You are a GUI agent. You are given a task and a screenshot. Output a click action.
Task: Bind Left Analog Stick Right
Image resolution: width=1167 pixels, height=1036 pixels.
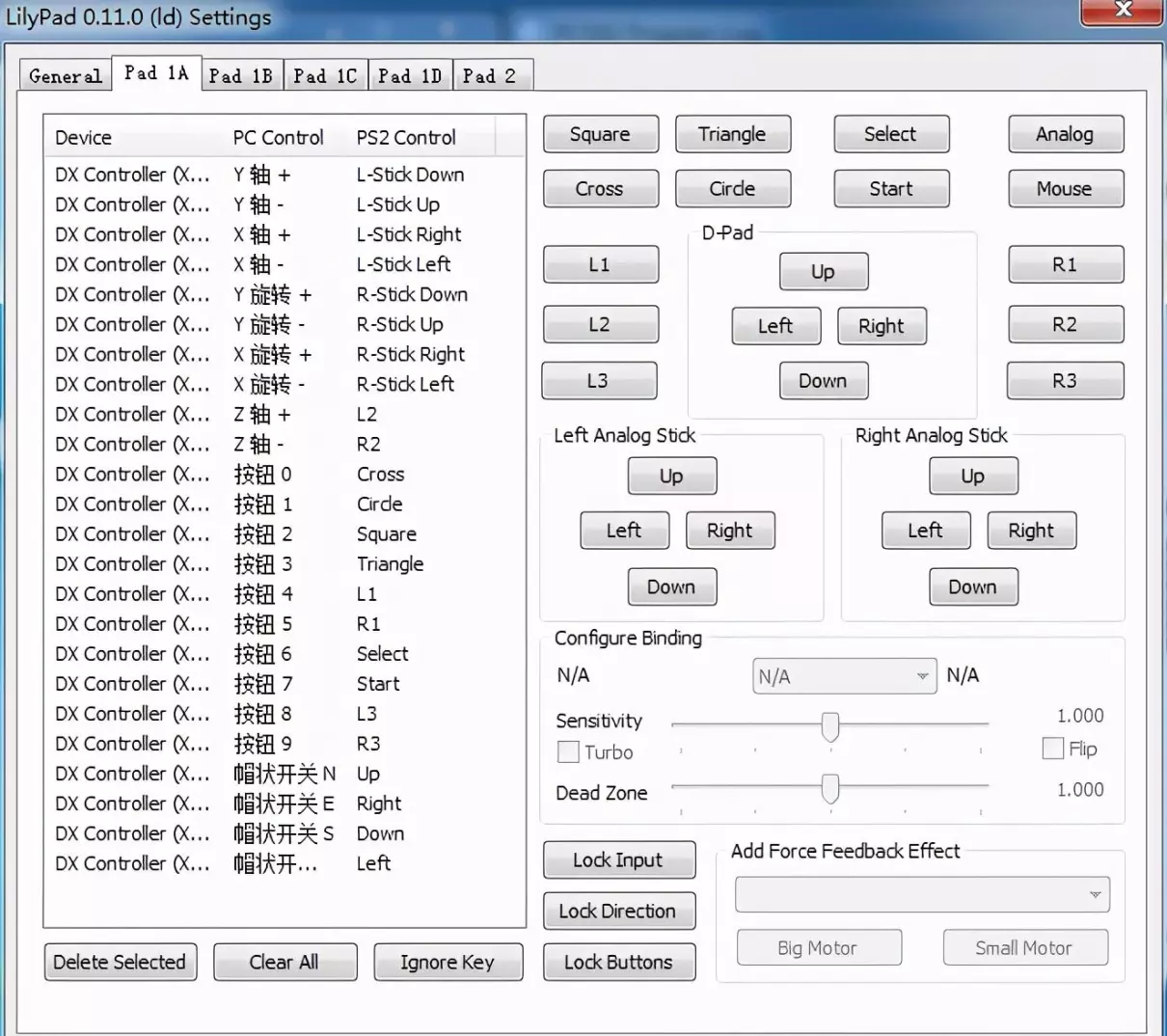pyautogui.click(x=730, y=531)
